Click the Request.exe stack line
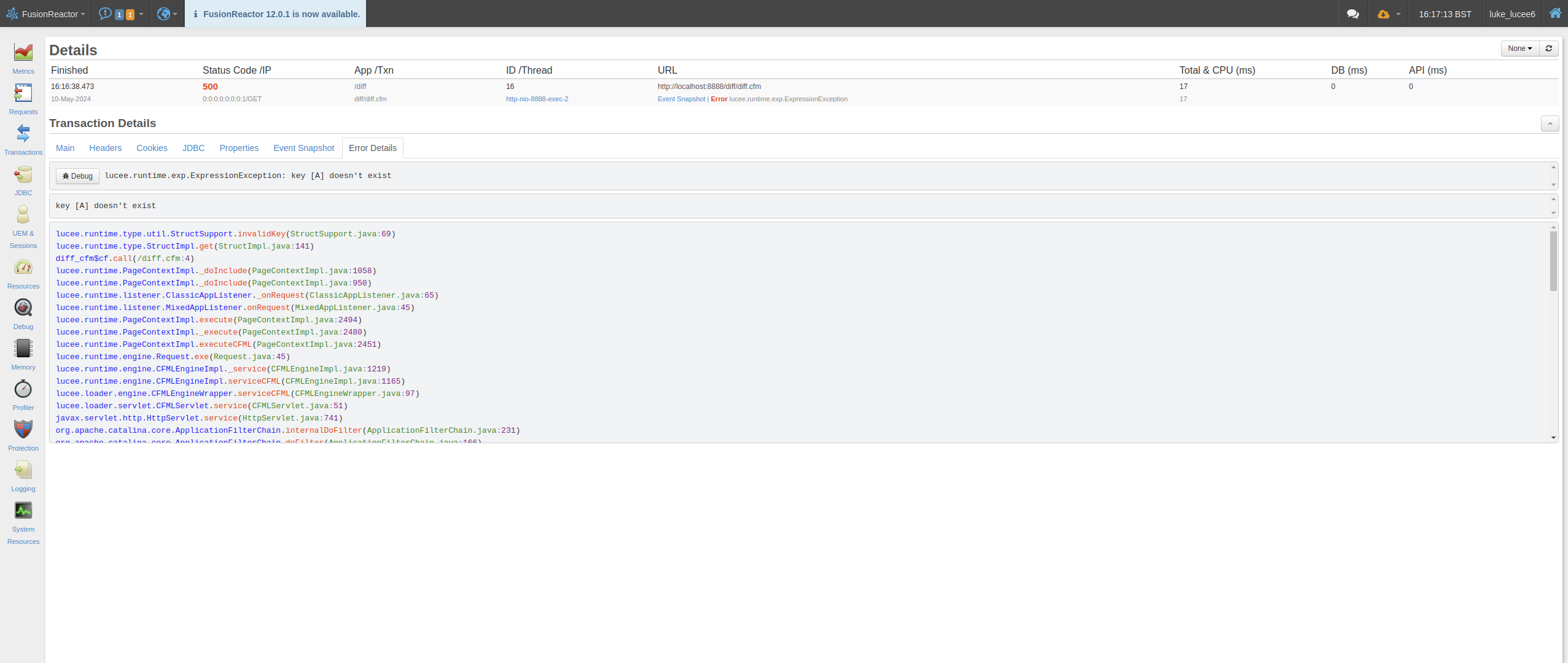The width and height of the screenshot is (1568, 663). 173,357
